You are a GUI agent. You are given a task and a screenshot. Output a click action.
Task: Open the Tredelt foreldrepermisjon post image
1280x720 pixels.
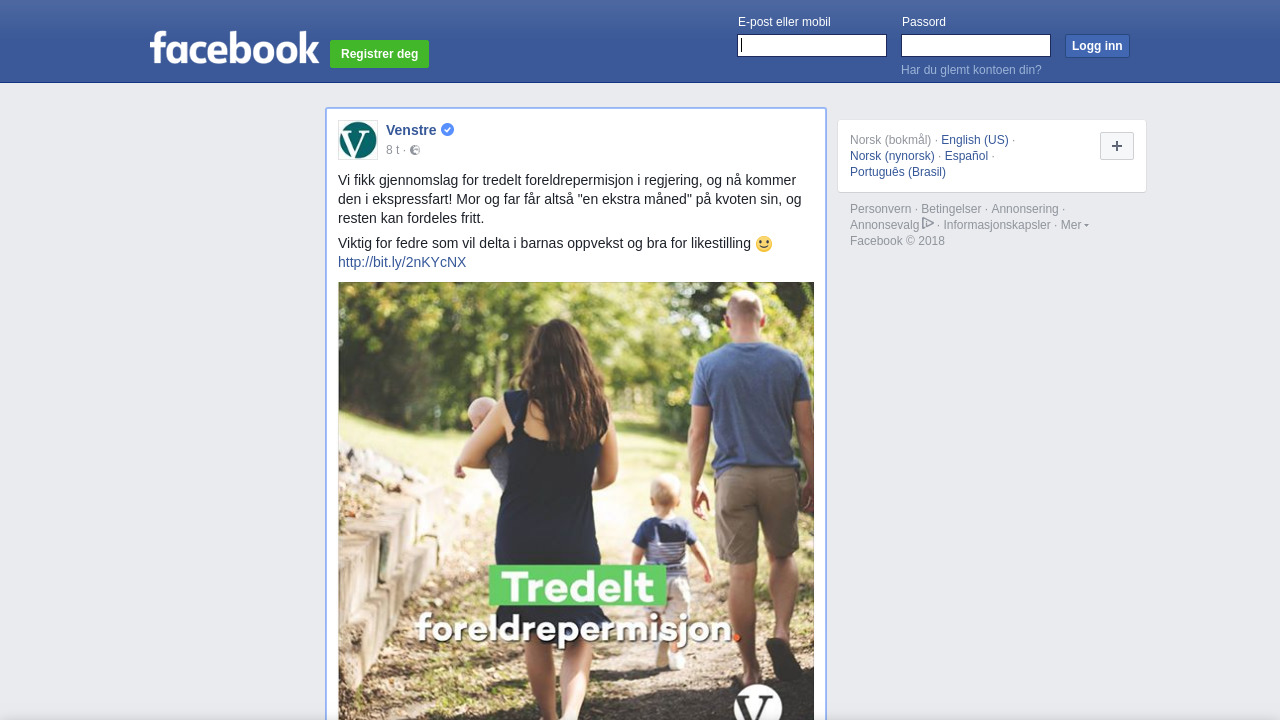pos(576,501)
